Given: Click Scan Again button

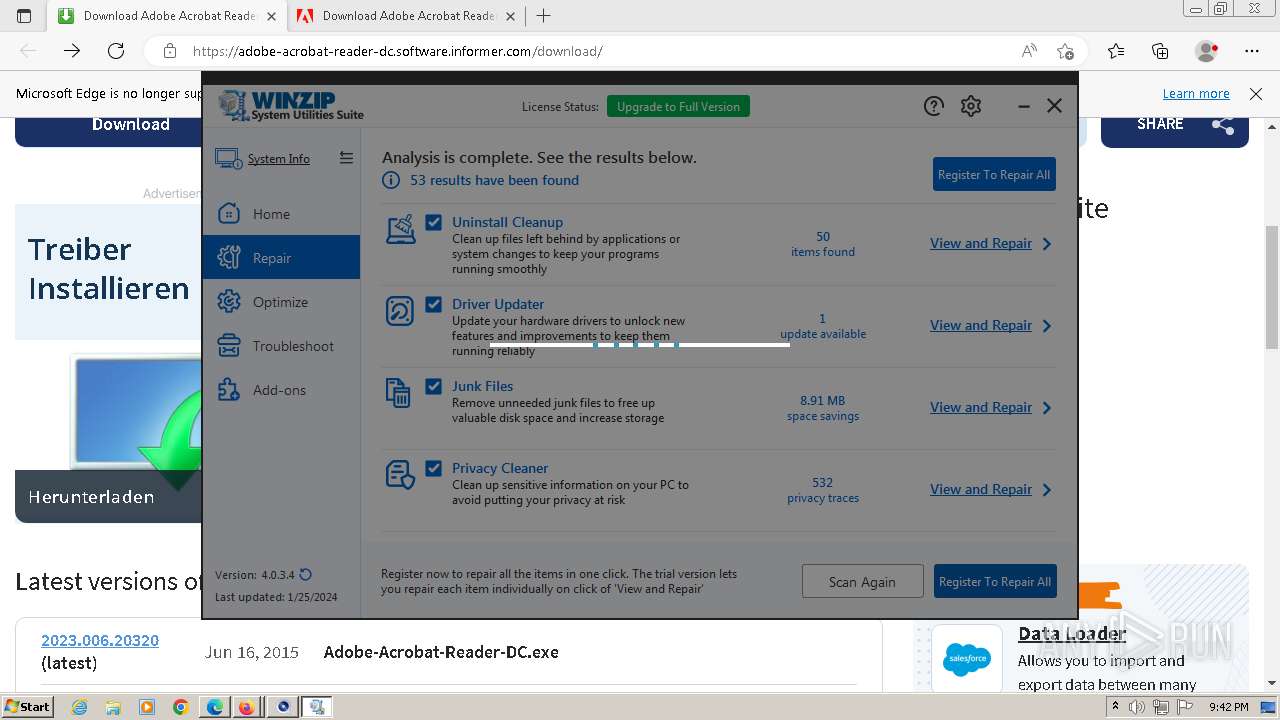Looking at the screenshot, I should point(862,581).
